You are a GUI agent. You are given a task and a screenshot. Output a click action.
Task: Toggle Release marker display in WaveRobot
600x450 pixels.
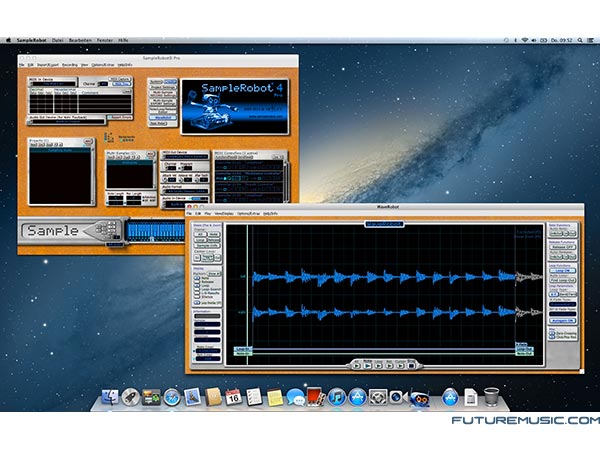click(197, 282)
